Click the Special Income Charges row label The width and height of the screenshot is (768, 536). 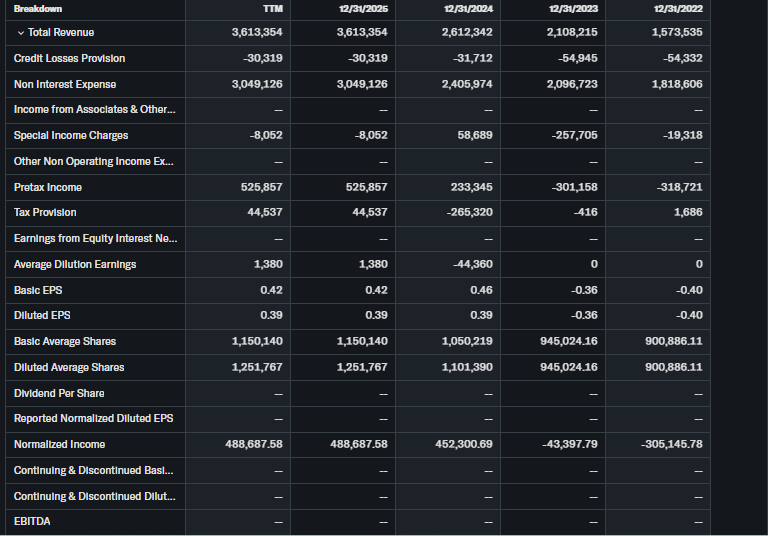[71, 135]
